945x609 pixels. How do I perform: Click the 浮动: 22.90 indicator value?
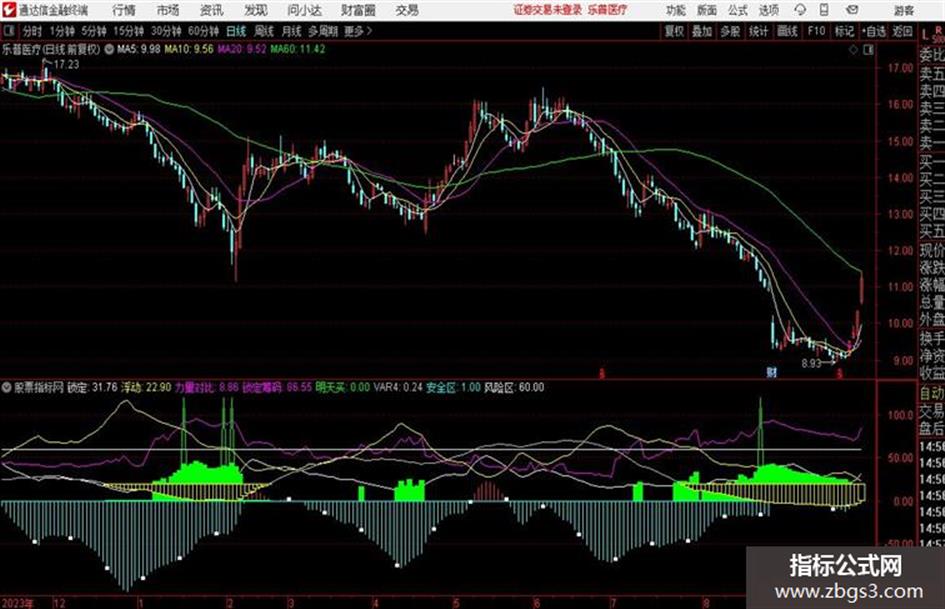[x=146, y=388]
